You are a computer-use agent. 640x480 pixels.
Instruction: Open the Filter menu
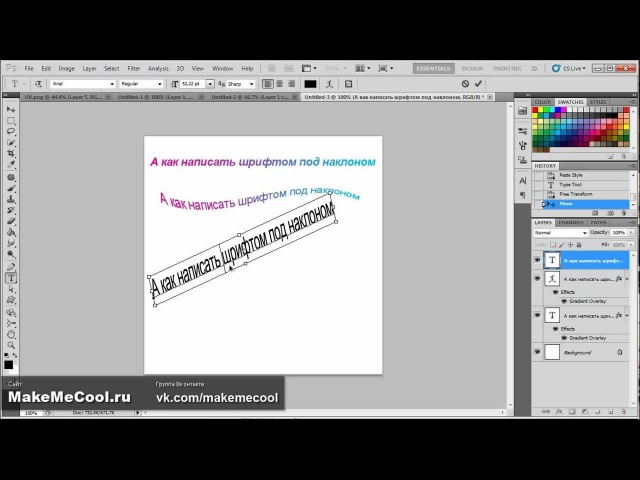click(133, 69)
